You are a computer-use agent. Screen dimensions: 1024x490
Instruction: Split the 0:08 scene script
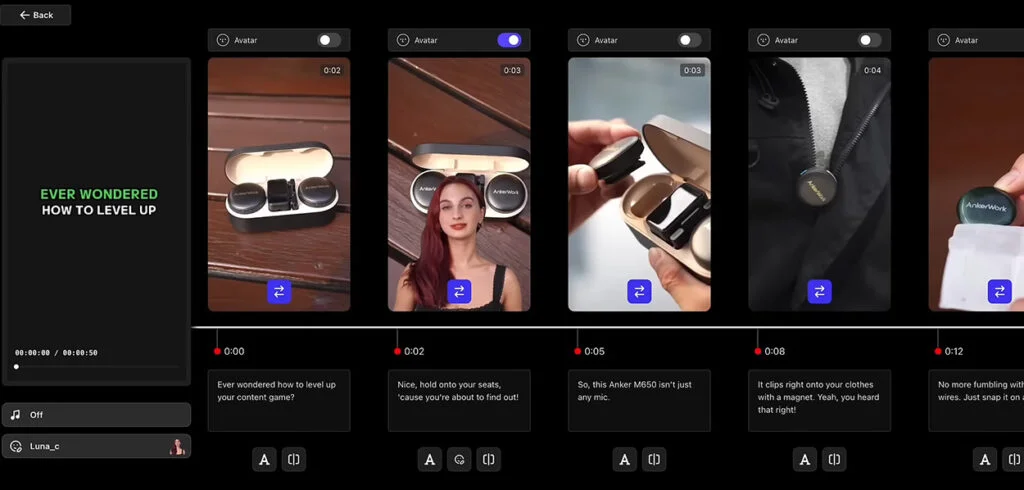click(835, 459)
